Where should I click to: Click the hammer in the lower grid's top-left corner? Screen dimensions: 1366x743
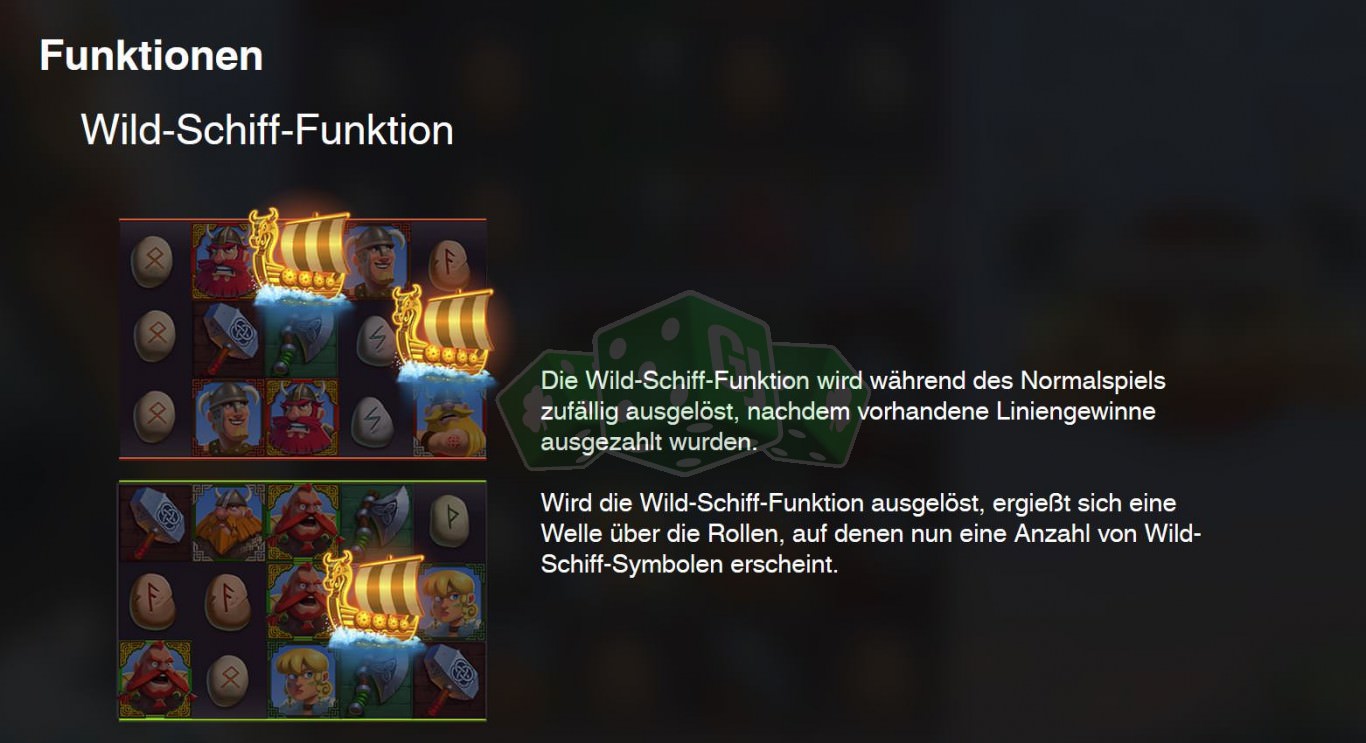pyautogui.click(x=155, y=522)
